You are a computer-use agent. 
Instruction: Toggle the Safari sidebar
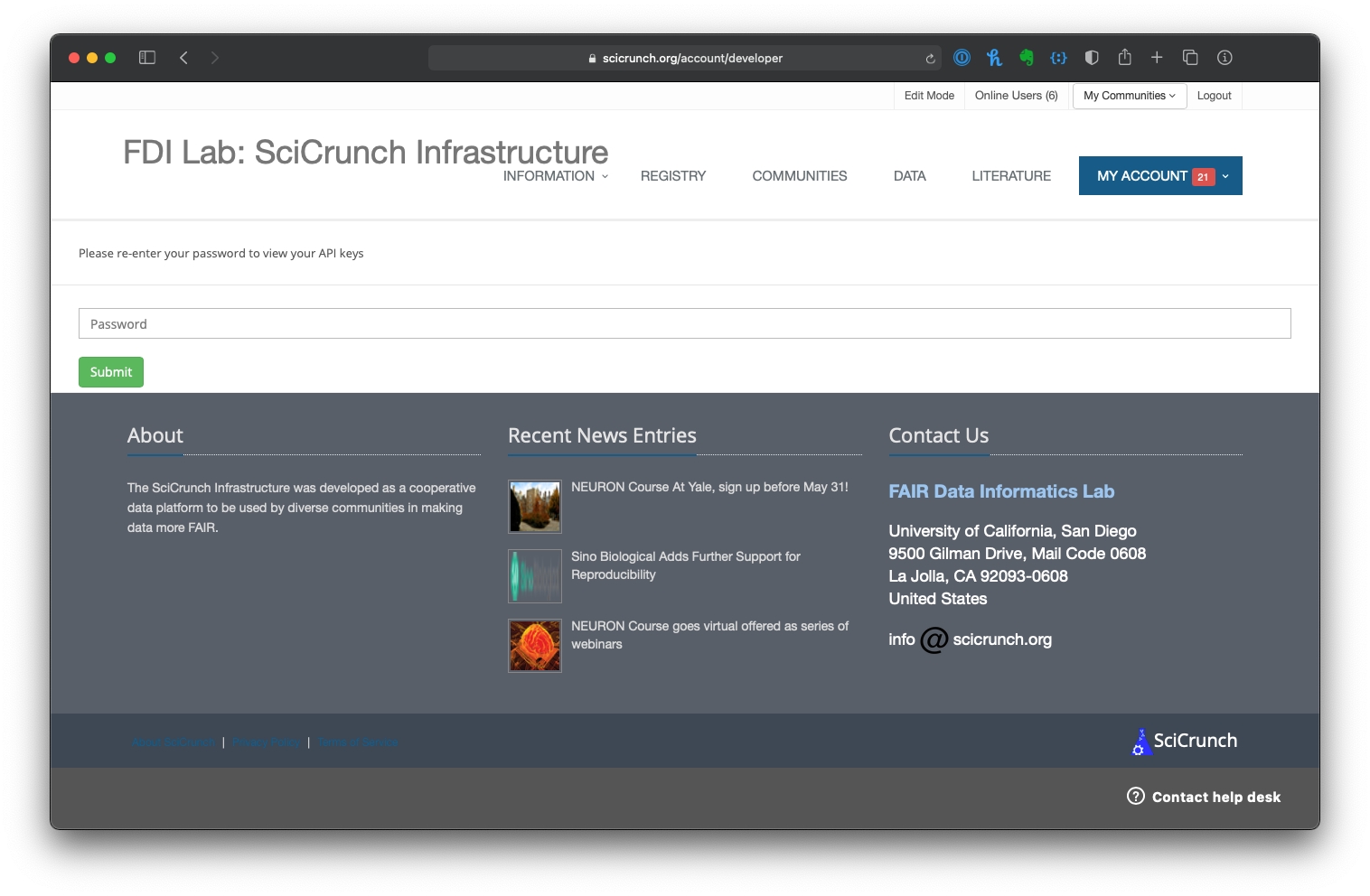[147, 58]
